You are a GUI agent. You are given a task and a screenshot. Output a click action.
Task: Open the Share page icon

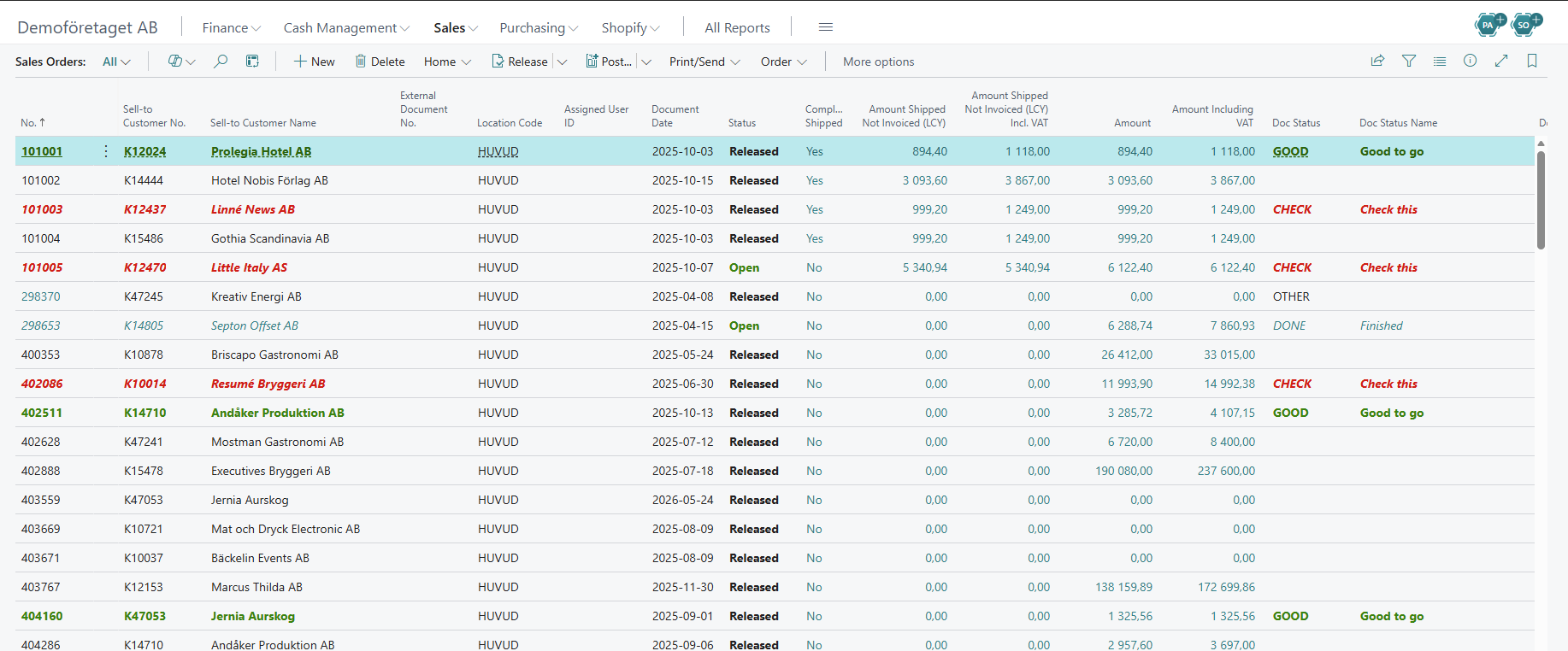(x=1377, y=61)
